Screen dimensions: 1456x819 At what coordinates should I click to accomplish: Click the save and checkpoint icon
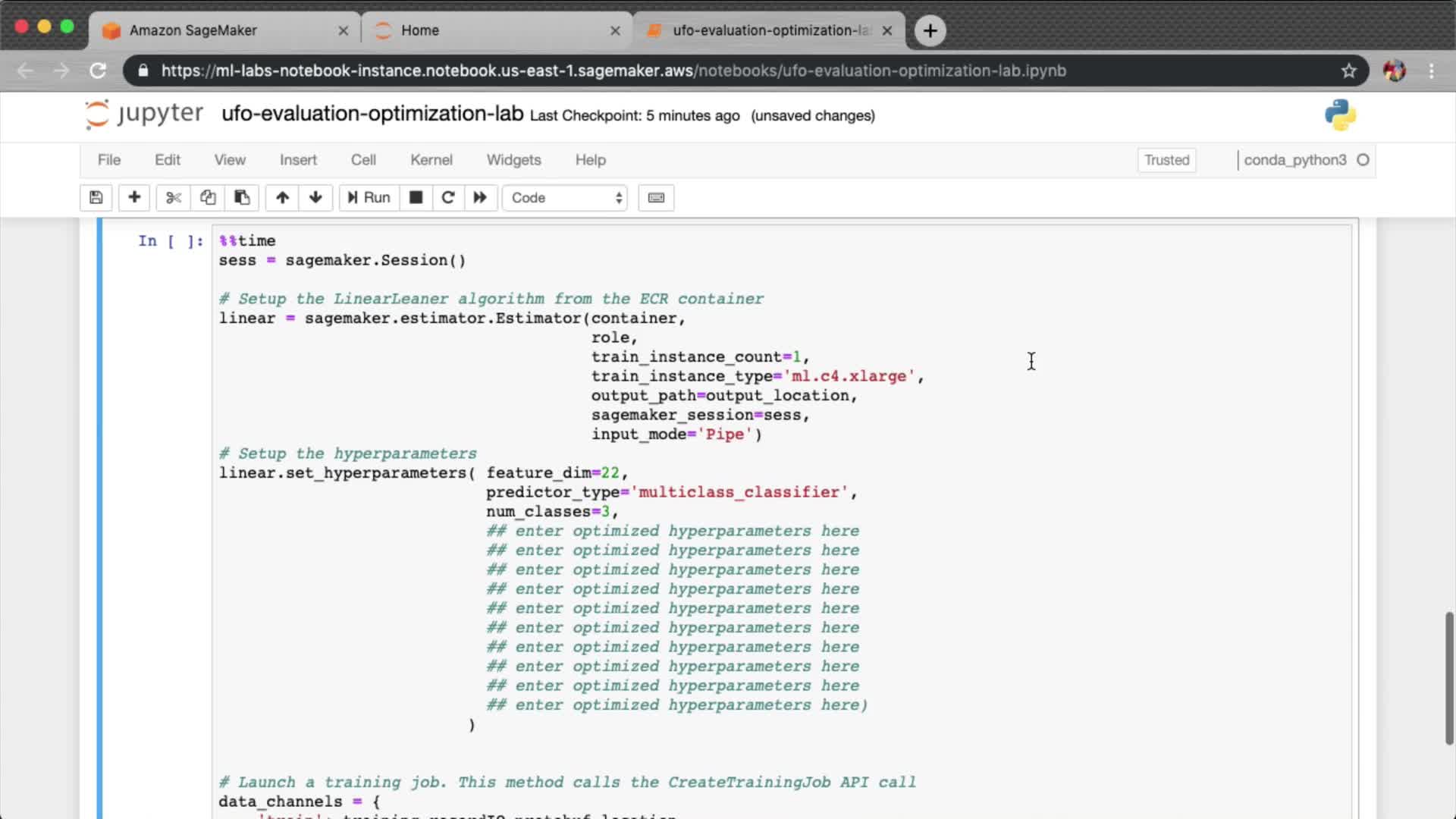[x=96, y=198]
